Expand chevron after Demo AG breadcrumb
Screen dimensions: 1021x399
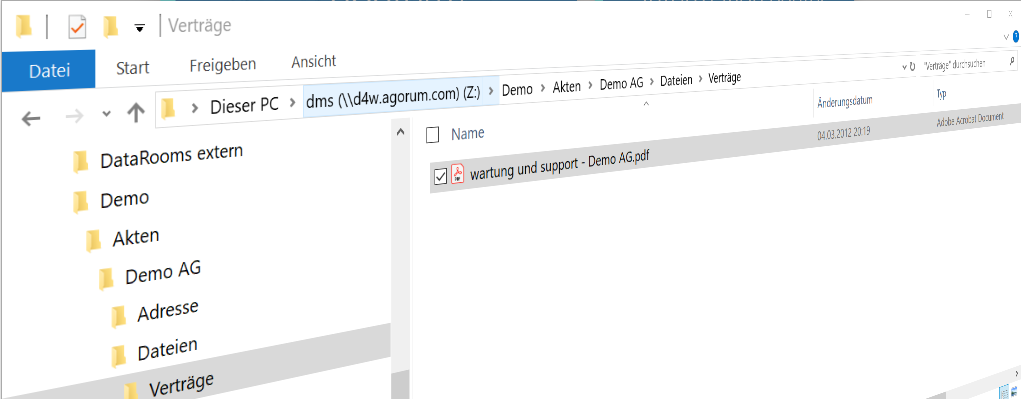[x=653, y=82]
